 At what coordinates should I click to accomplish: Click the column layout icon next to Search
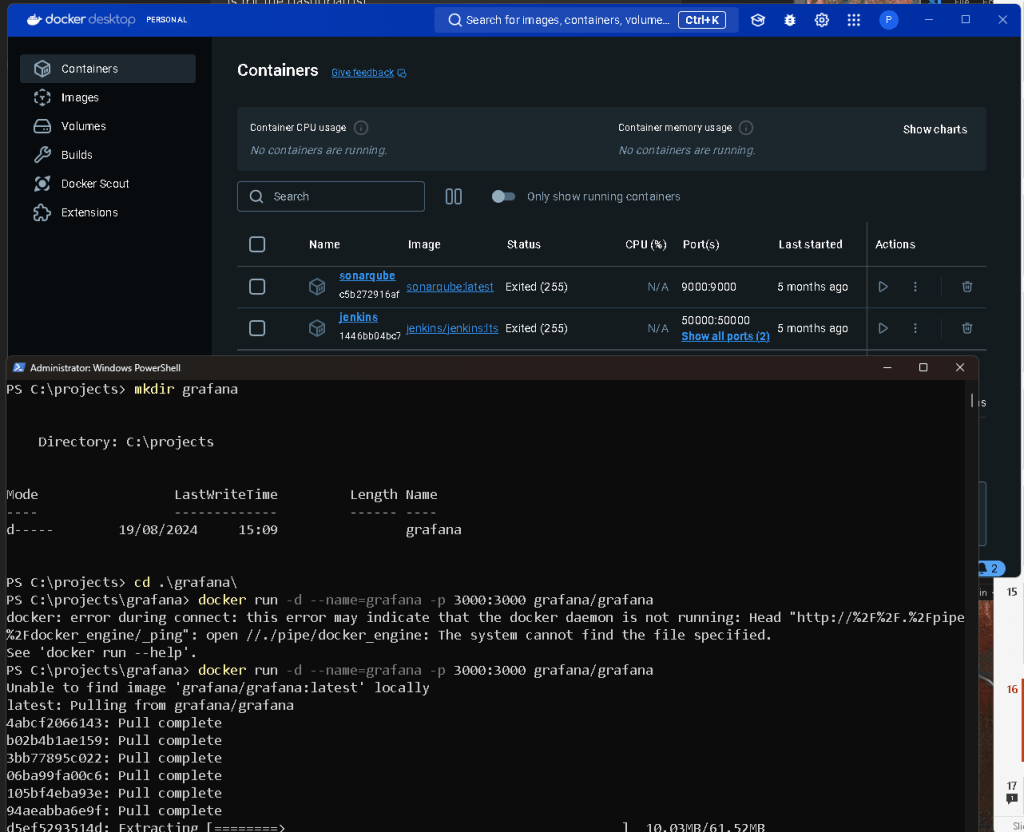click(453, 197)
